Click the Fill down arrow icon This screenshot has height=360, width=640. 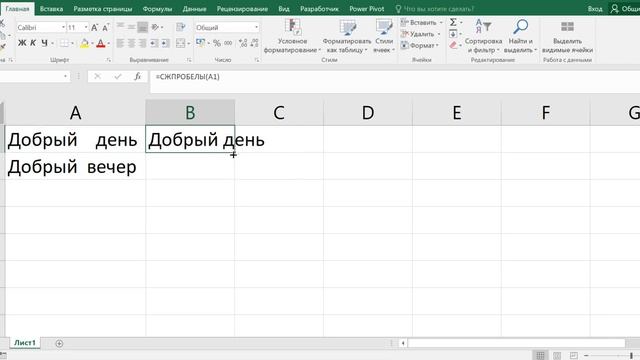point(453,34)
